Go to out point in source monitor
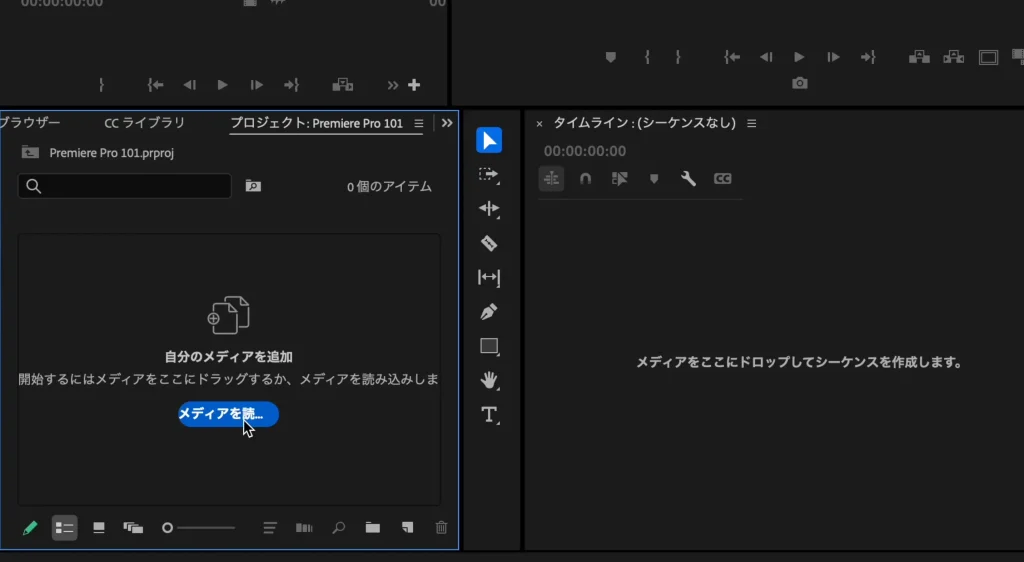The width and height of the screenshot is (1024, 562). point(291,85)
